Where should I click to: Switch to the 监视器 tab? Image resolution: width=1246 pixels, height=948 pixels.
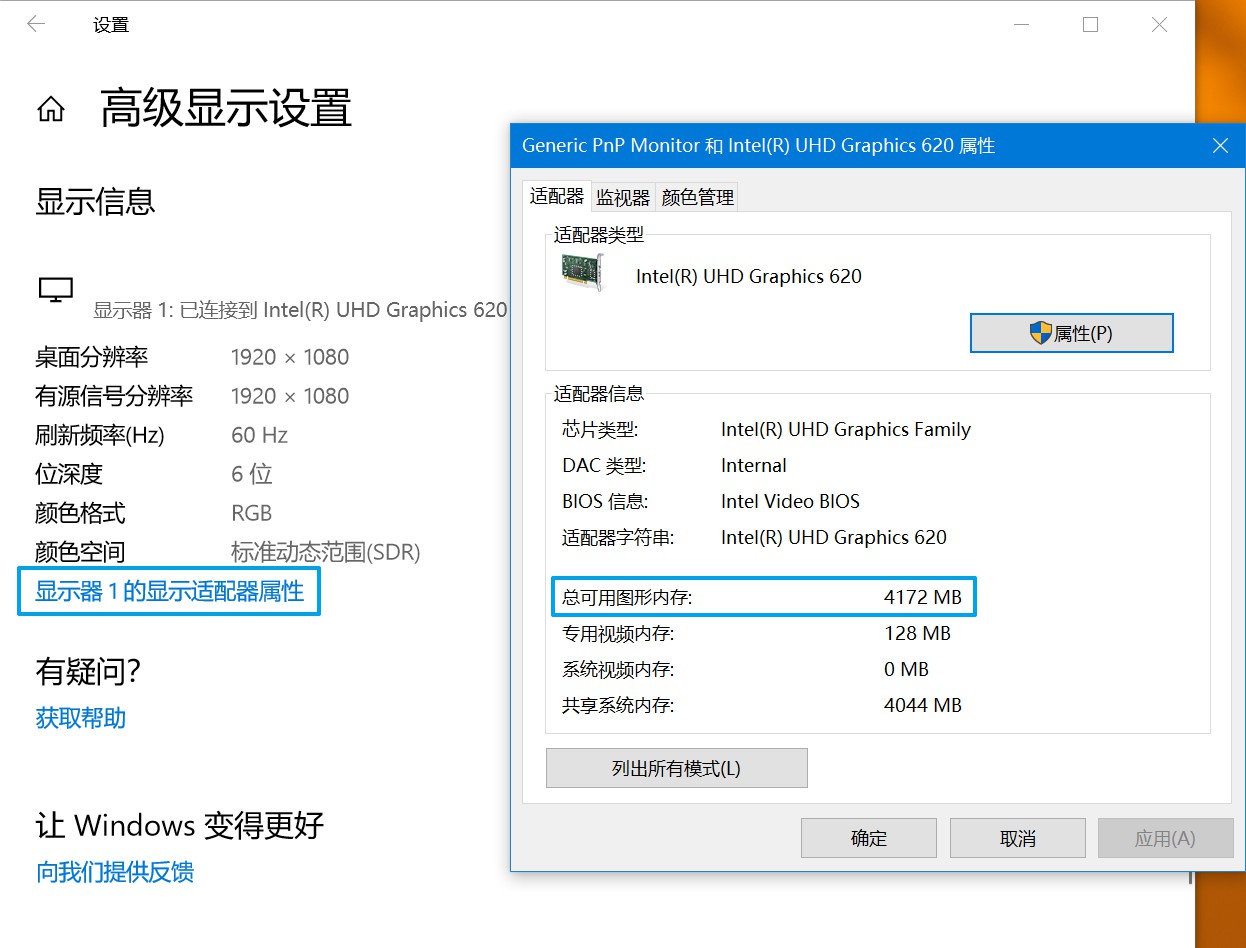623,198
